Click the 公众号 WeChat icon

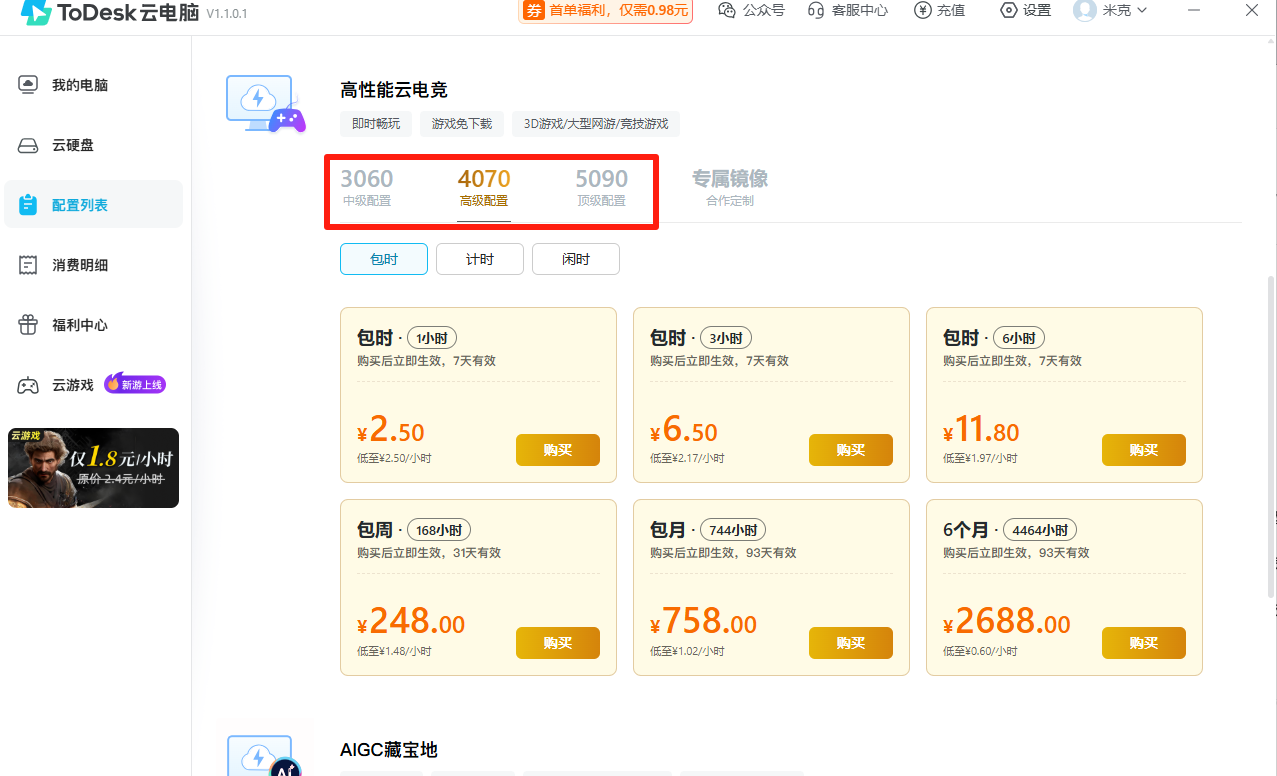coord(727,10)
